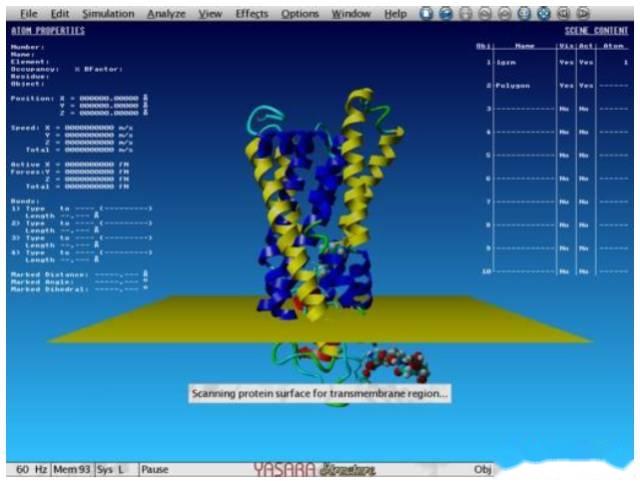Open the Edit menu

pyautogui.click(x=60, y=14)
